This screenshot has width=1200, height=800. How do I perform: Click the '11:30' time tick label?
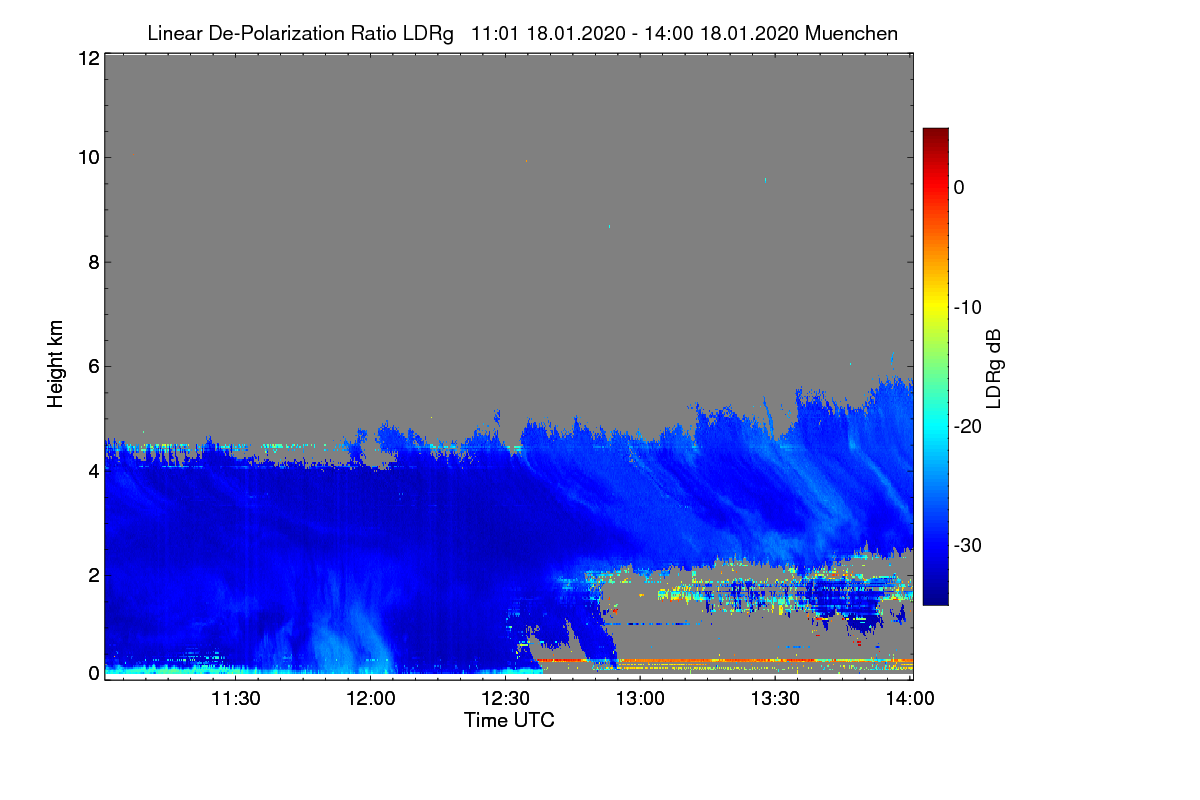click(235, 700)
